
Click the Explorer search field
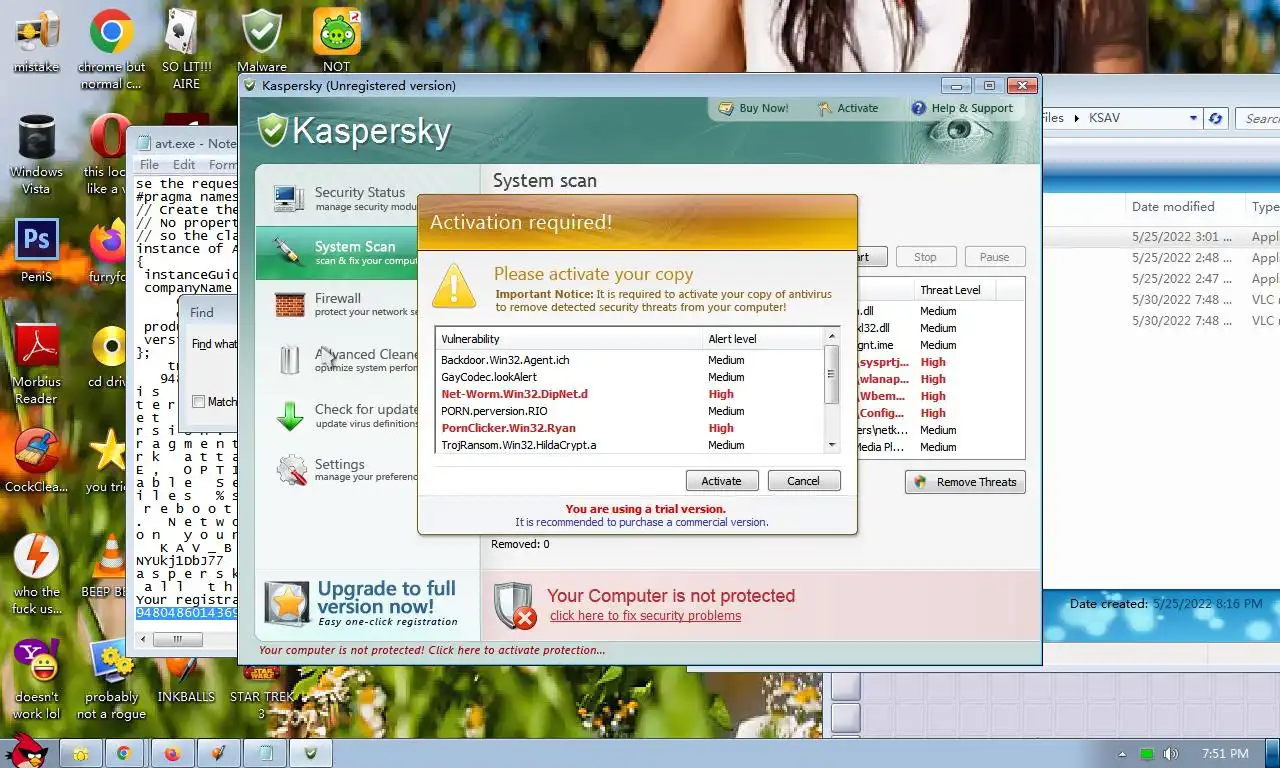(x=1259, y=118)
